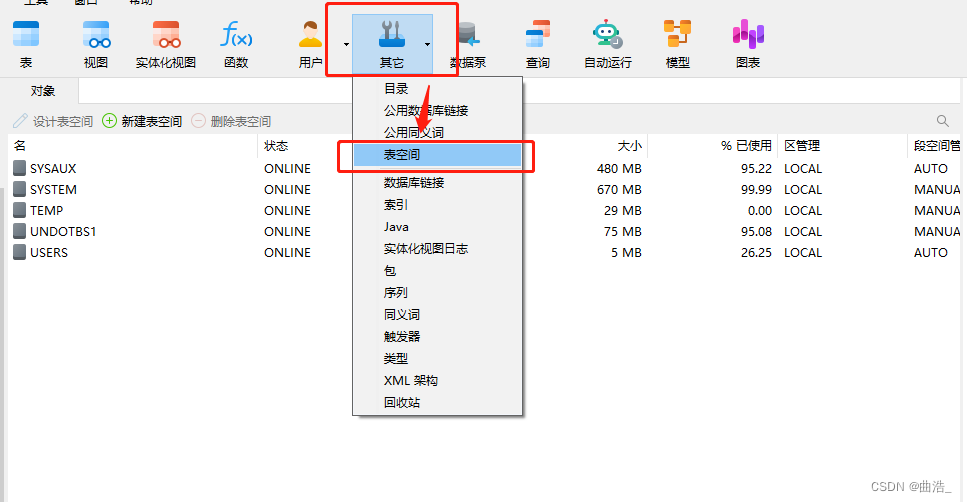Click the search magnifier icon

(x=942, y=121)
